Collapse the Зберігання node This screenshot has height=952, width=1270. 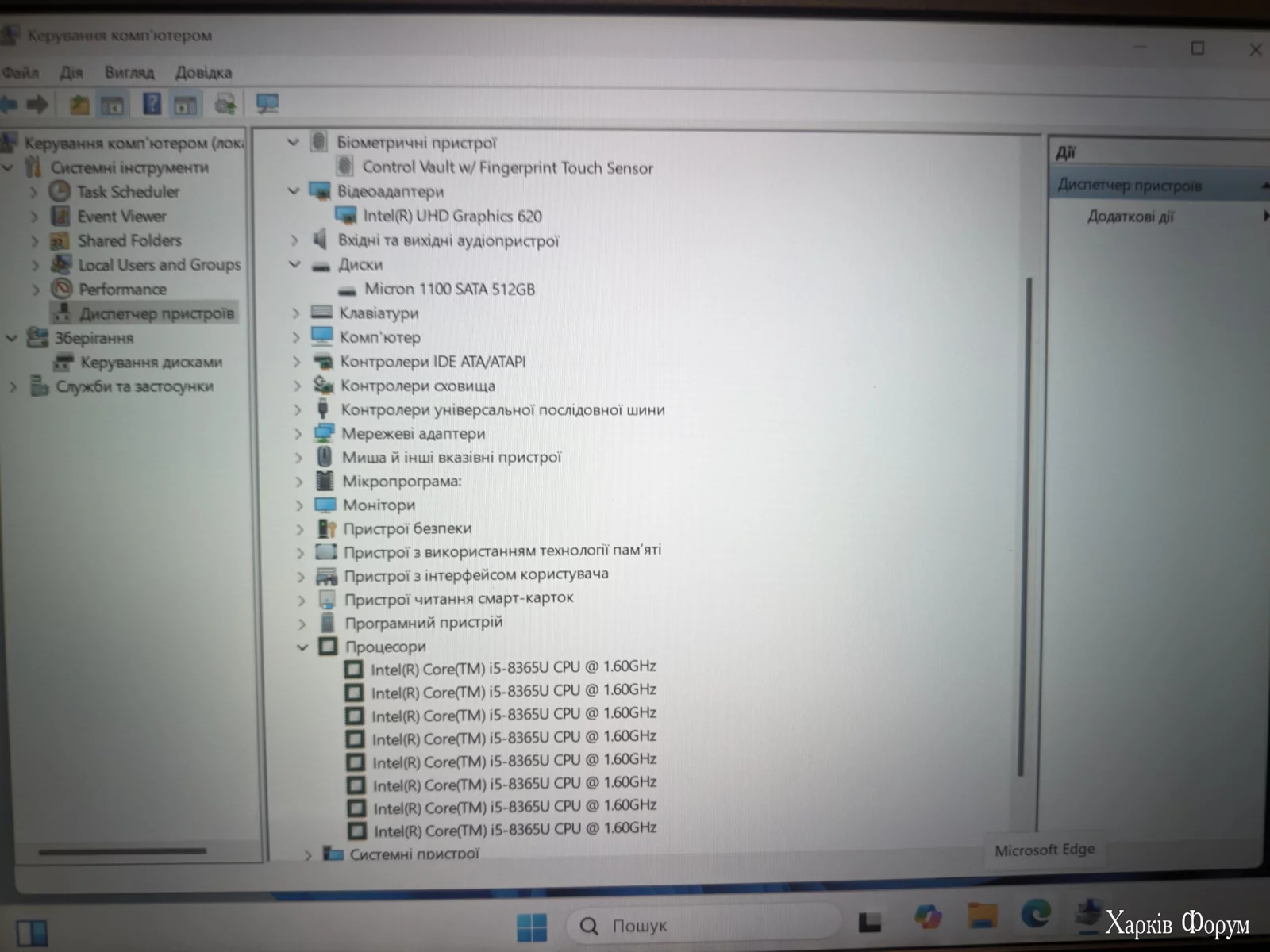coord(11,338)
